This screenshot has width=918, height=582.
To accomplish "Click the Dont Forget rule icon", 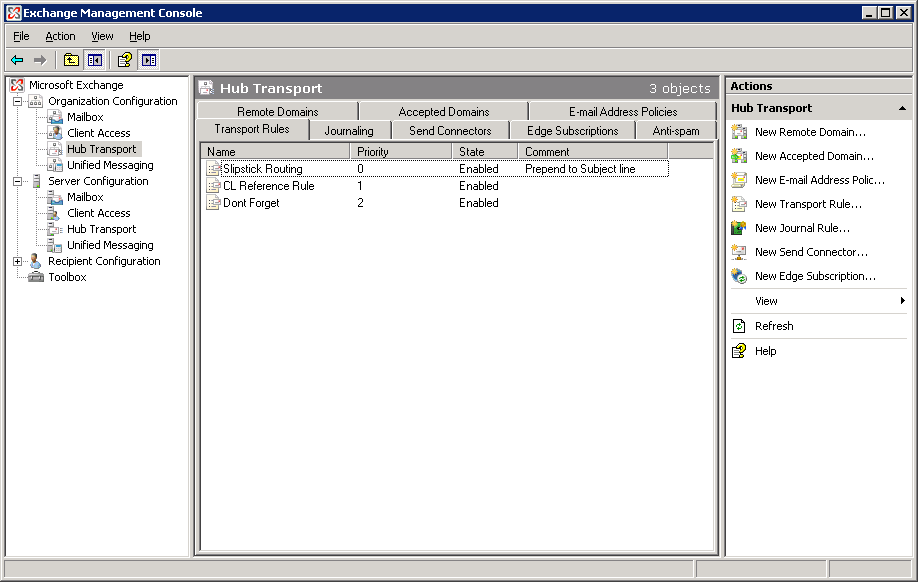I will pyautogui.click(x=214, y=203).
